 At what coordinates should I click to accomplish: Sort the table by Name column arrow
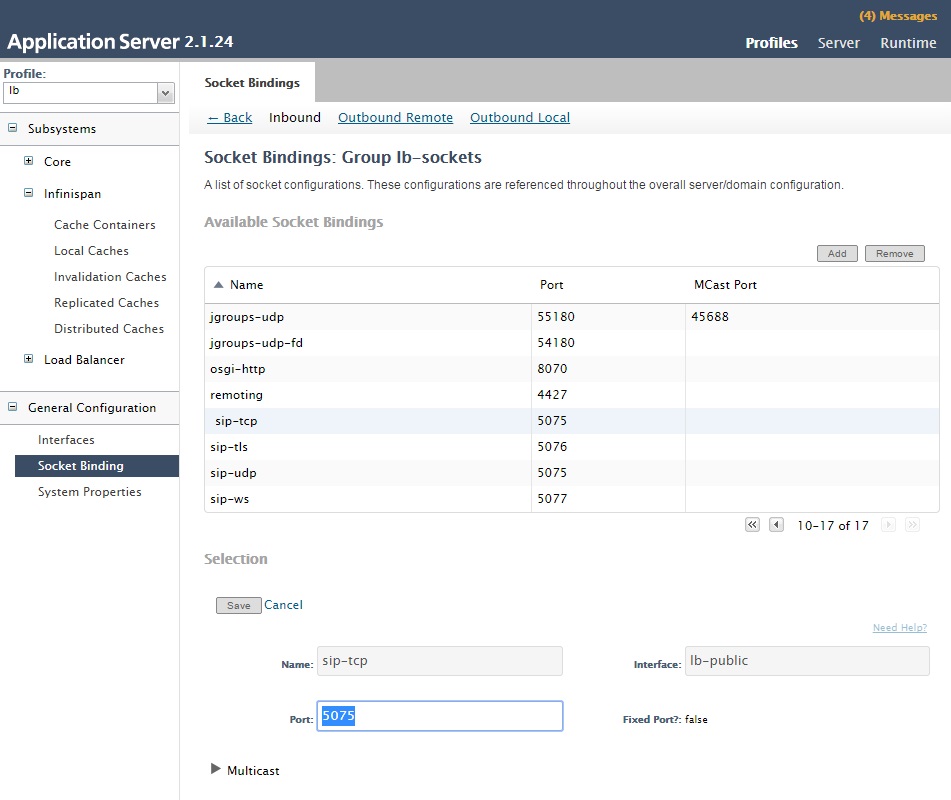(x=218, y=284)
